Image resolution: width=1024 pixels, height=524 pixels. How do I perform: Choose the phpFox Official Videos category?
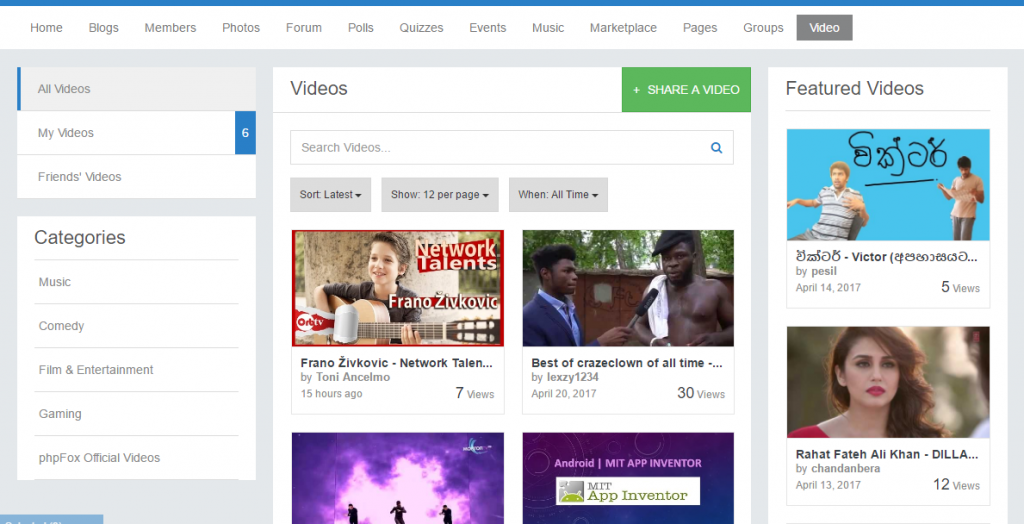pyautogui.click(x=99, y=457)
